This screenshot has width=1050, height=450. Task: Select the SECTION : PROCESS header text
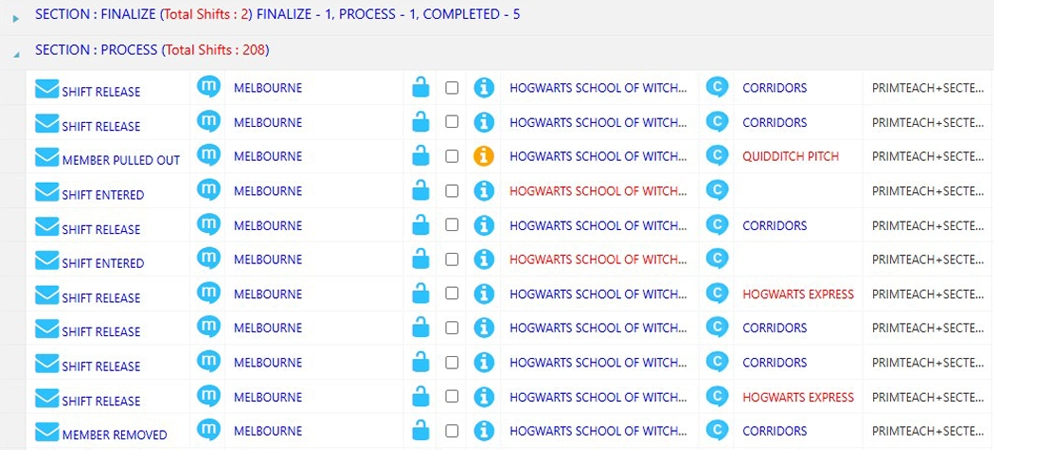coord(152,50)
